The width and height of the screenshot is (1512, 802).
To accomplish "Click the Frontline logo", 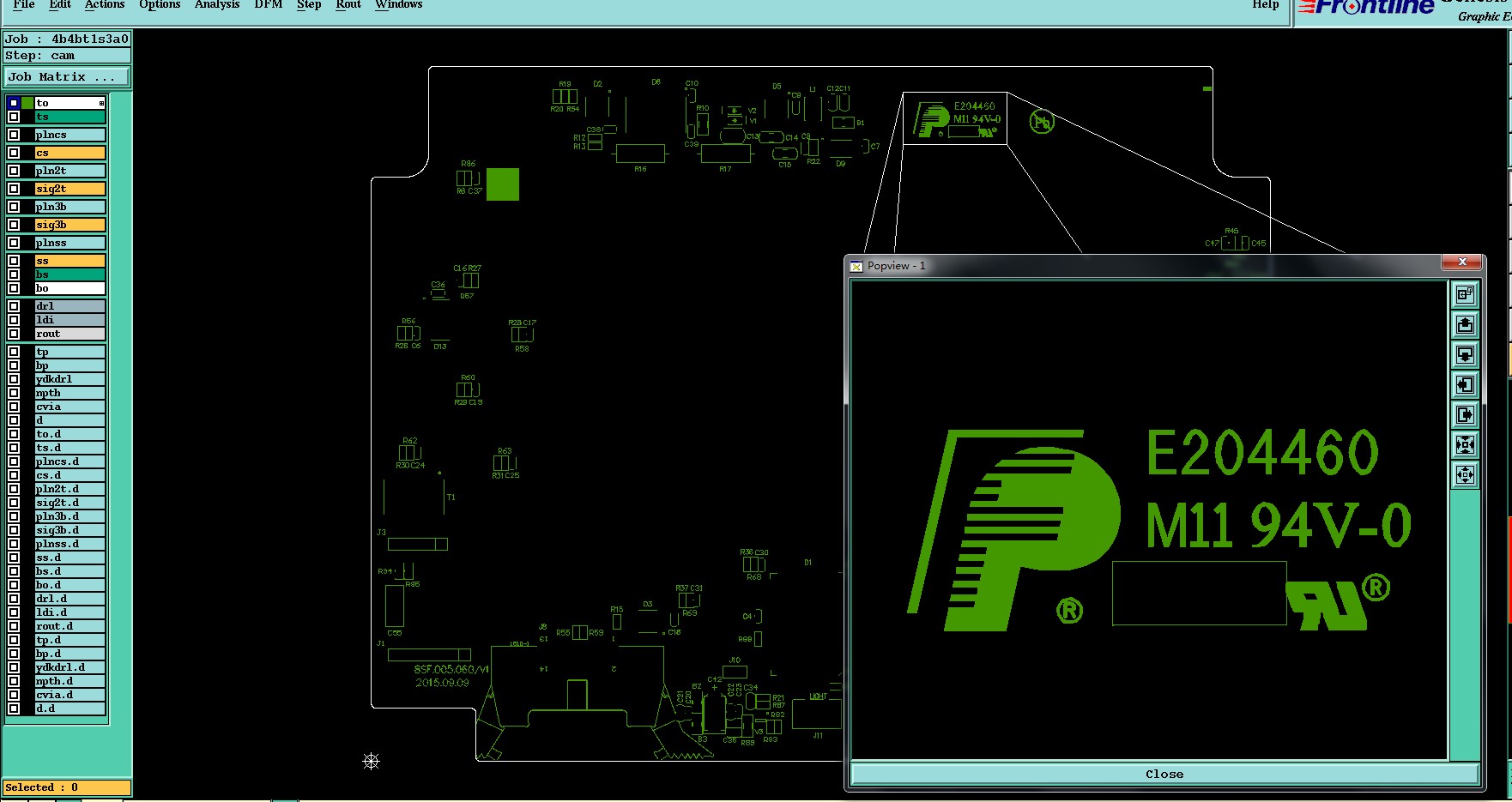I will [1364, 8].
